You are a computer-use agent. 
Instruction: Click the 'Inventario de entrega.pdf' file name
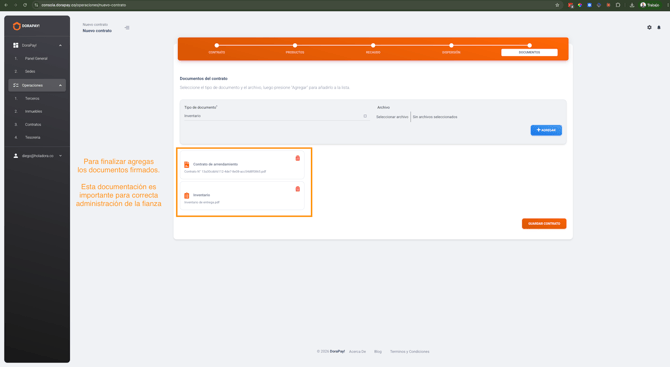[x=202, y=203]
